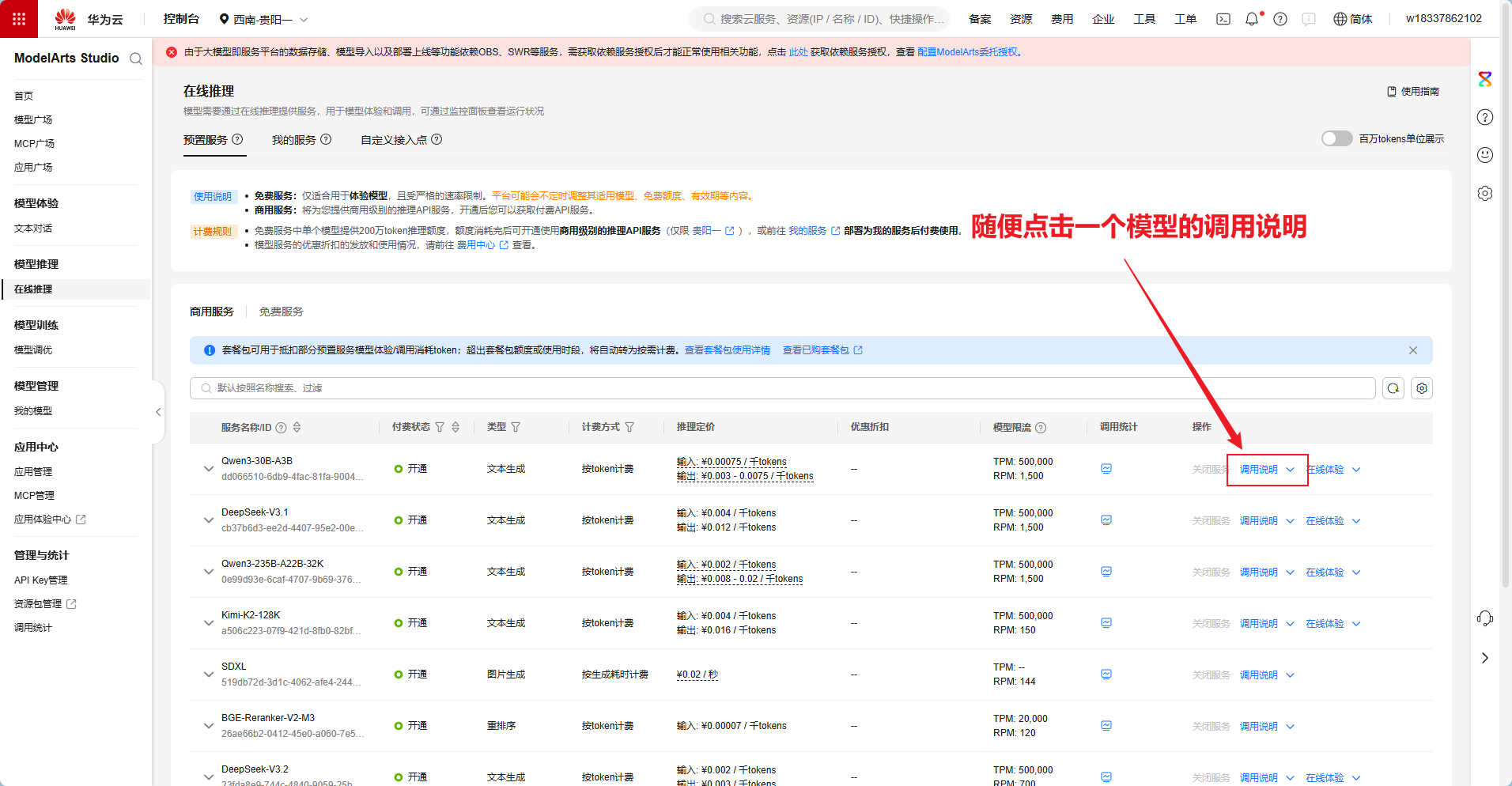Filter by 计费方式 column
Viewport: 1512px width, 786px height.
629,427
